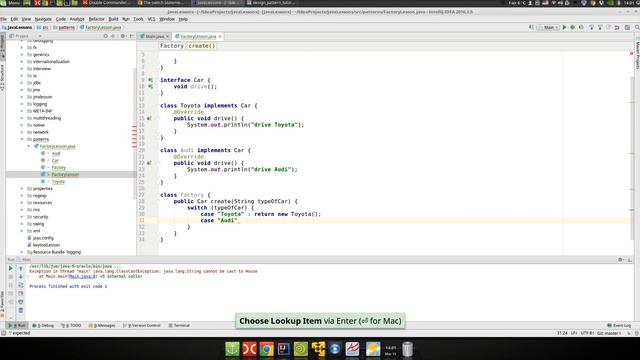Image resolution: width=640 pixels, height=360 pixels.
Task: Expand the swing folder
Action: (22, 224)
